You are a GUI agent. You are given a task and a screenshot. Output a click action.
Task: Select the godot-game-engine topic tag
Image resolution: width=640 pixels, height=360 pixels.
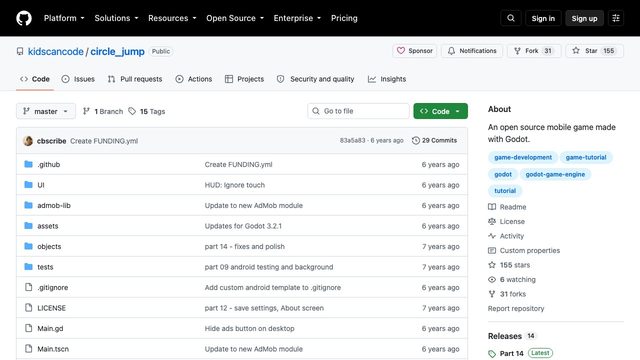pyautogui.click(x=555, y=174)
